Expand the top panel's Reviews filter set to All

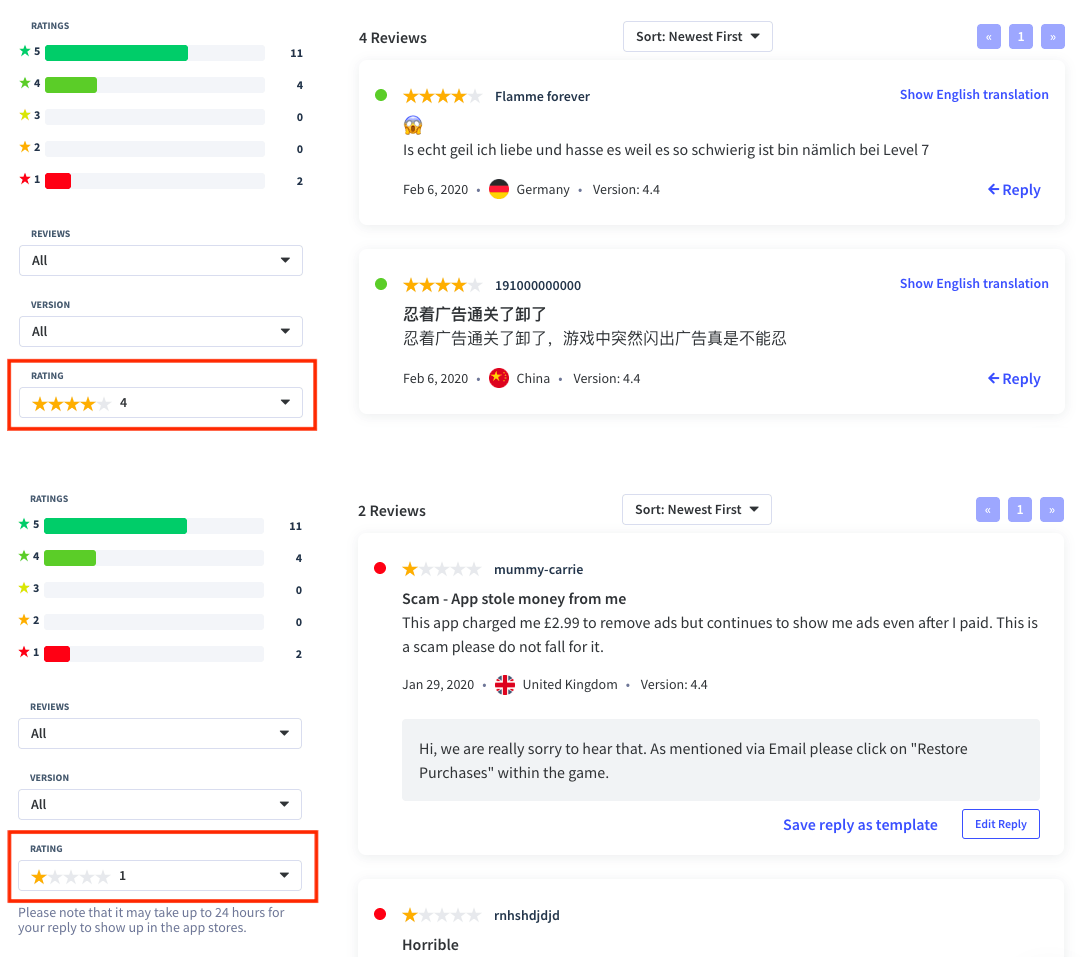pyautogui.click(x=161, y=260)
